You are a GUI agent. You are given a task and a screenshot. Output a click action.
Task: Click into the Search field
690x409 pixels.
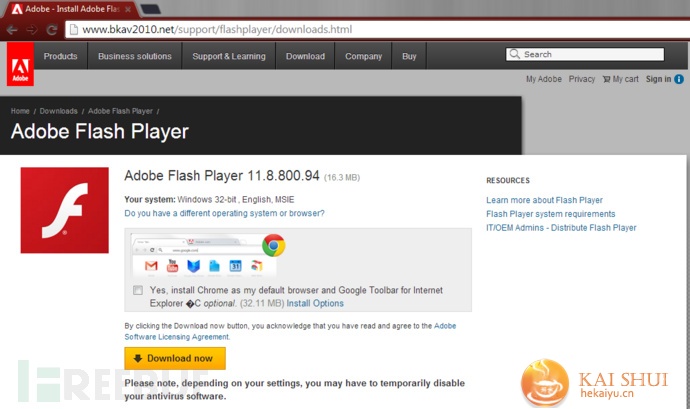(x=585, y=54)
